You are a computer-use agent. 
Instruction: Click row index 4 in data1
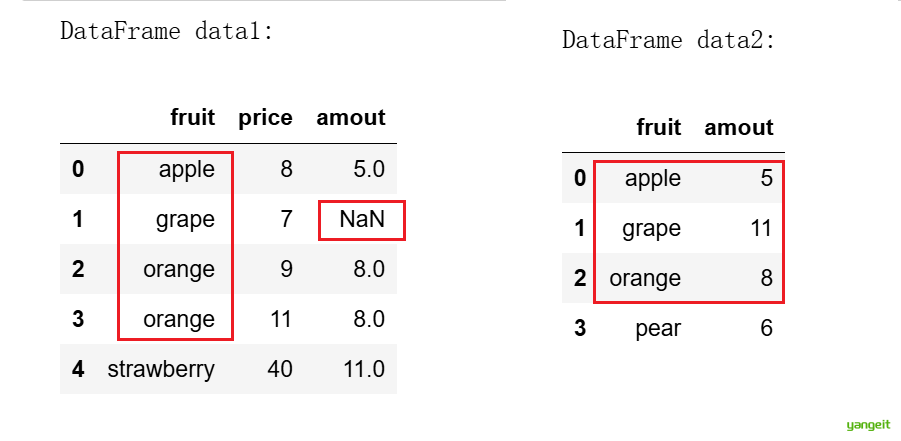pyautogui.click(x=78, y=369)
